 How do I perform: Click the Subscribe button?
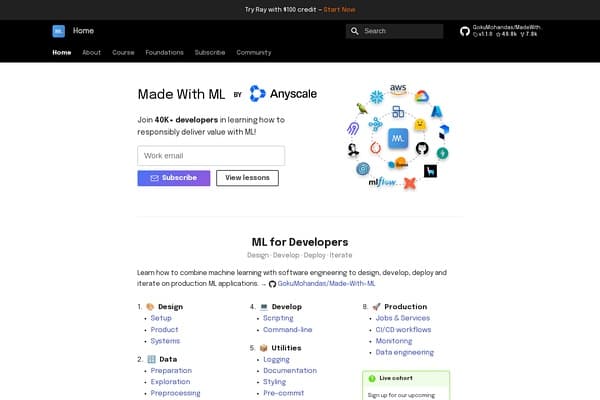point(174,178)
